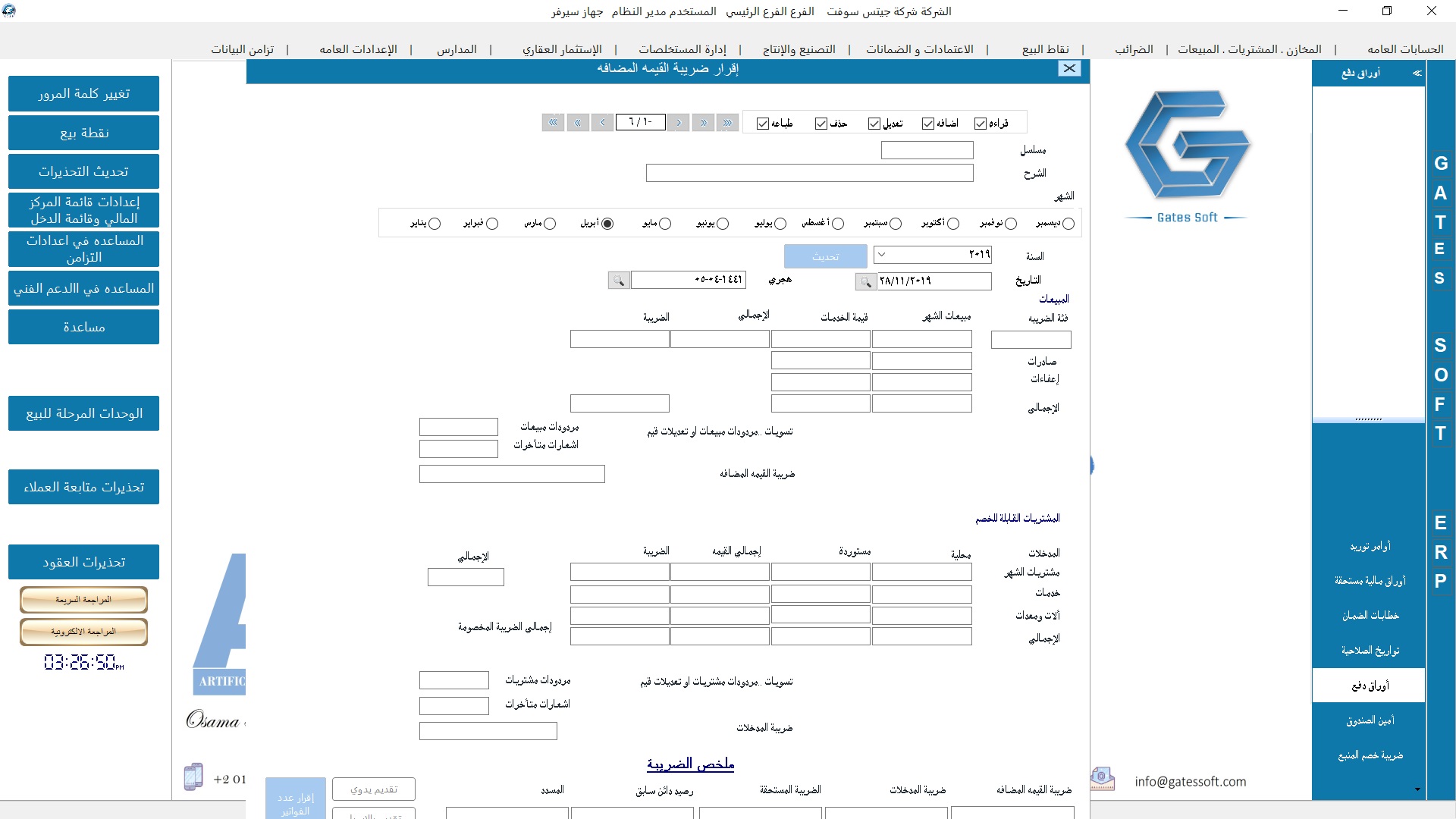Image resolution: width=1456 pixels, height=819 pixels.
Task: Click the Gates Soft logo
Action: pyautogui.click(x=1187, y=157)
